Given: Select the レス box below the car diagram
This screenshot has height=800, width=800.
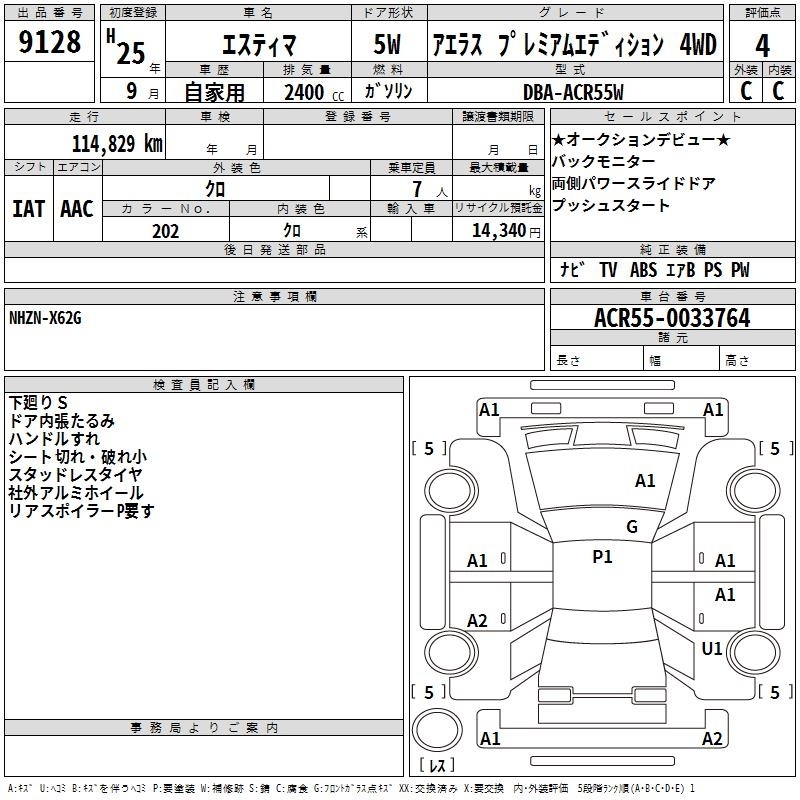Looking at the screenshot, I should pos(437,765).
